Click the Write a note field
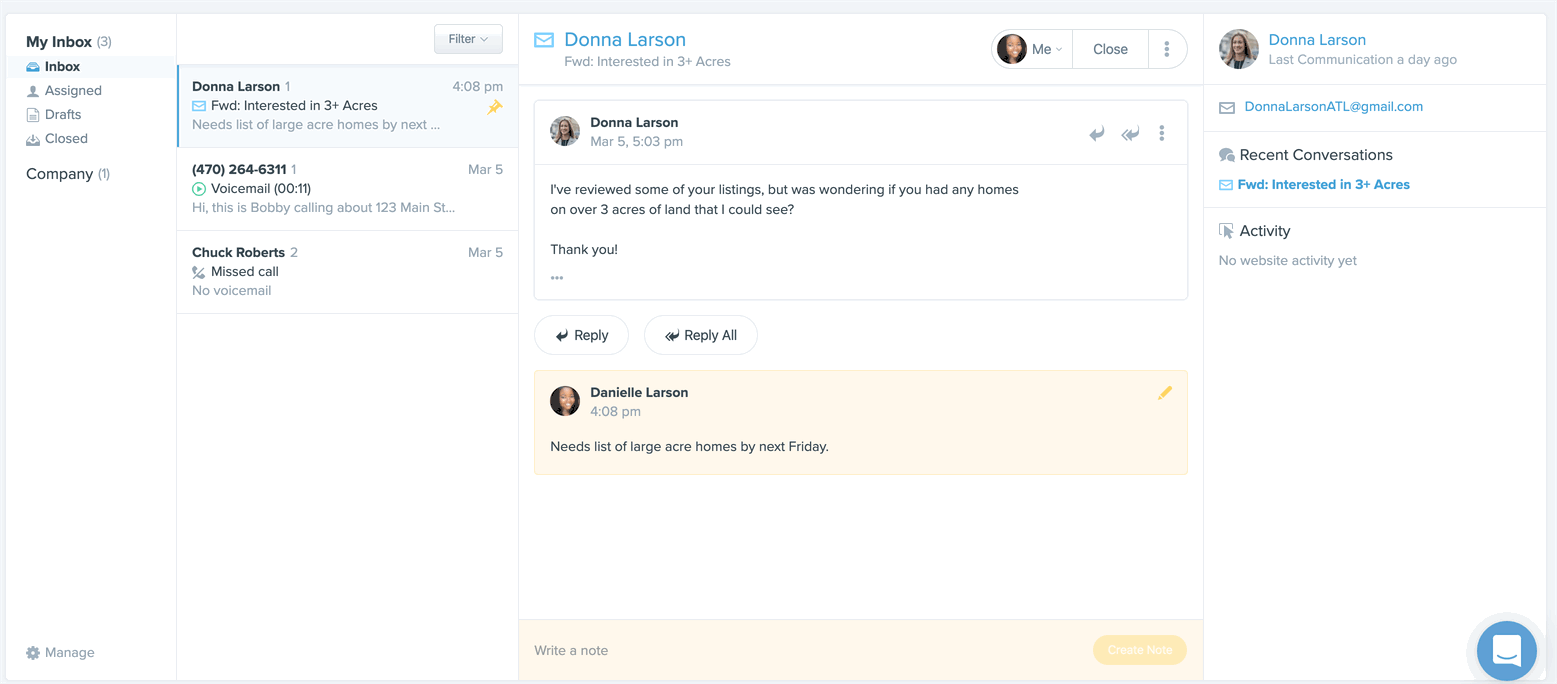This screenshot has width=1557, height=684. [x=700, y=650]
